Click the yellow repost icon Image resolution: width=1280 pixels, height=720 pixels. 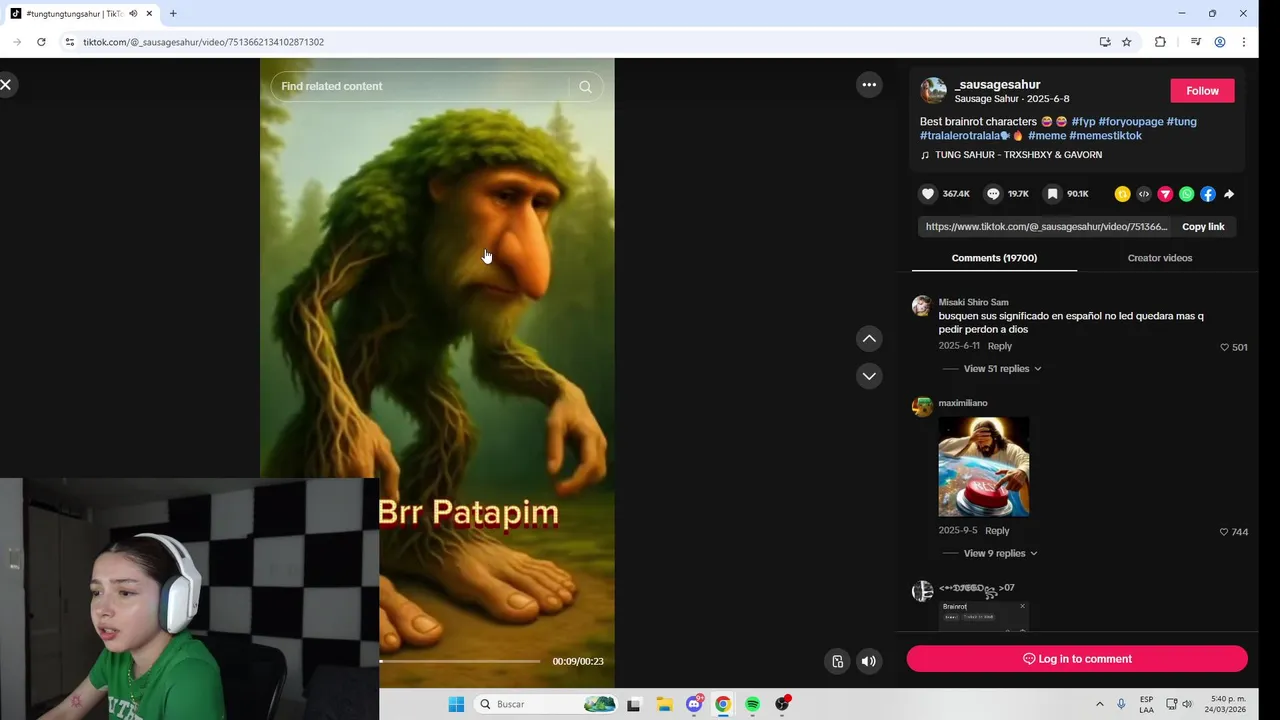point(1122,194)
